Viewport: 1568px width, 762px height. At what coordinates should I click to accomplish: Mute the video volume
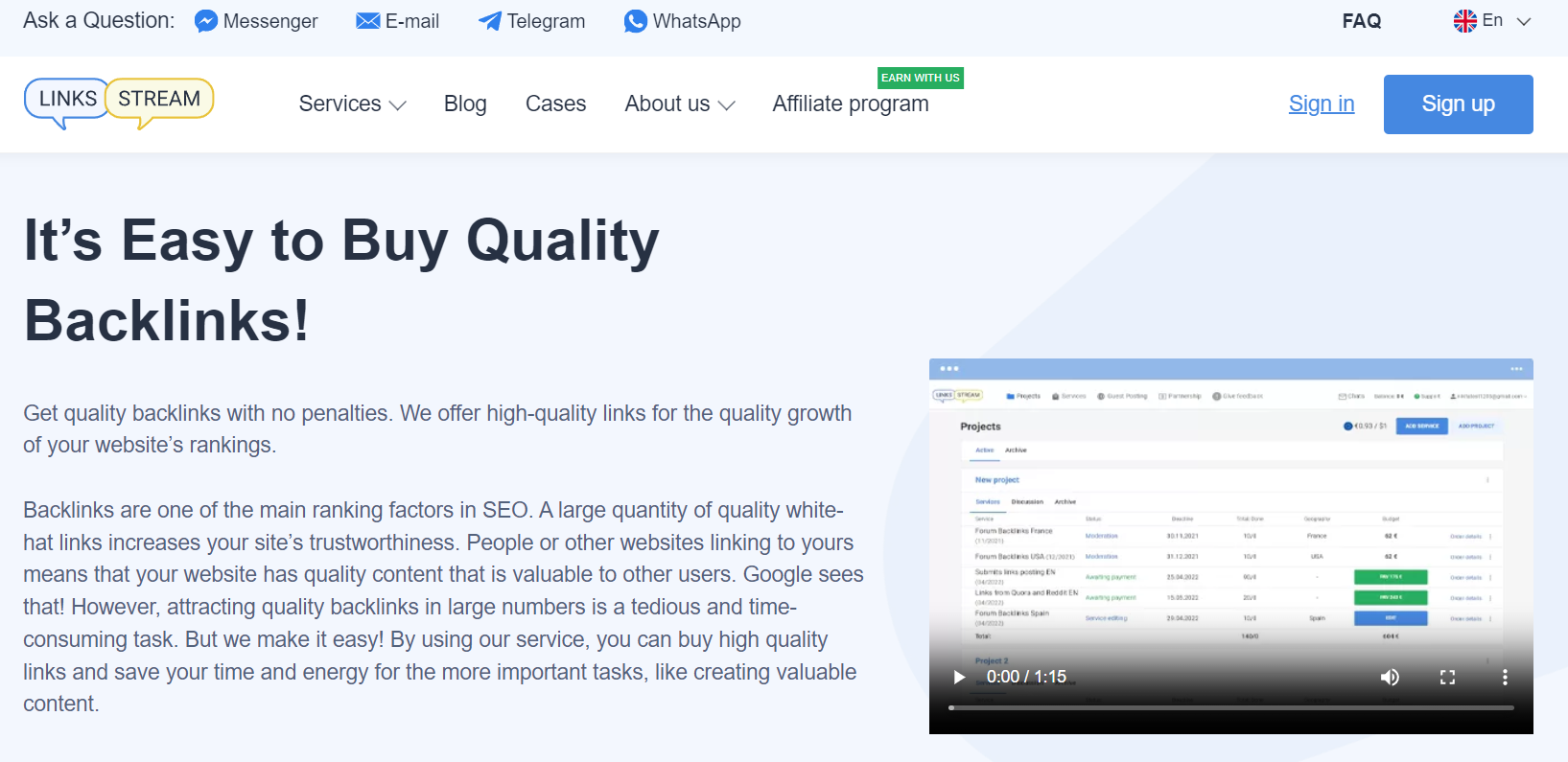(x=1389, y=678)
